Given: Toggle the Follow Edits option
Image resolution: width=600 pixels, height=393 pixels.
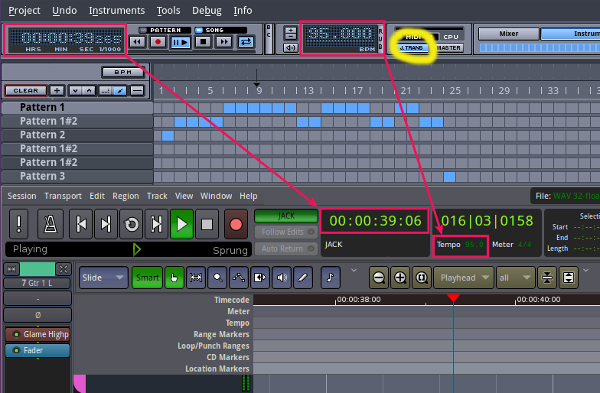Looking at the screenshot, I should point(285,232).
